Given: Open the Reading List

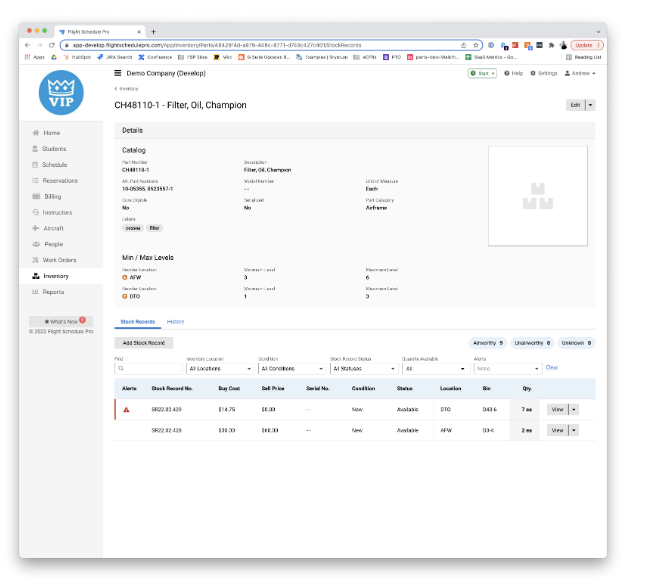Looking at the screenshot, I should click(583, 57).
